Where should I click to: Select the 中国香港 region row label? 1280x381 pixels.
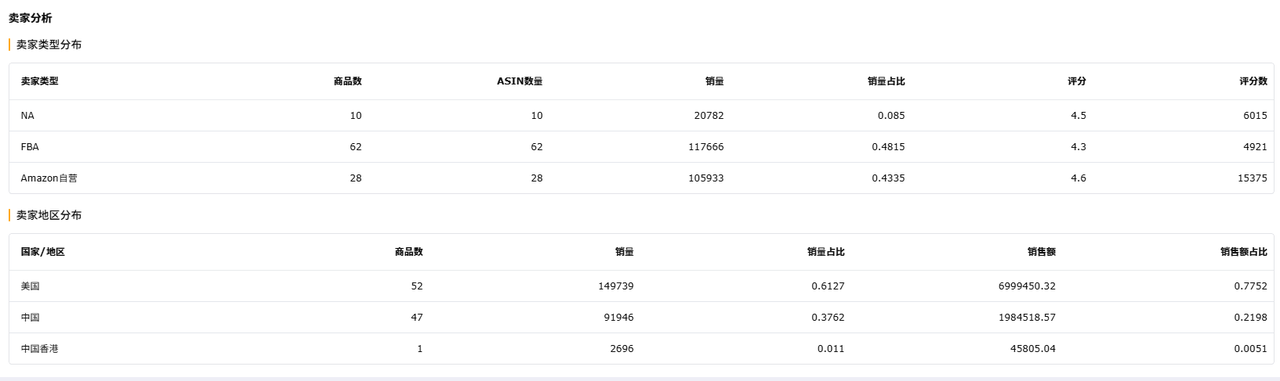40,349
